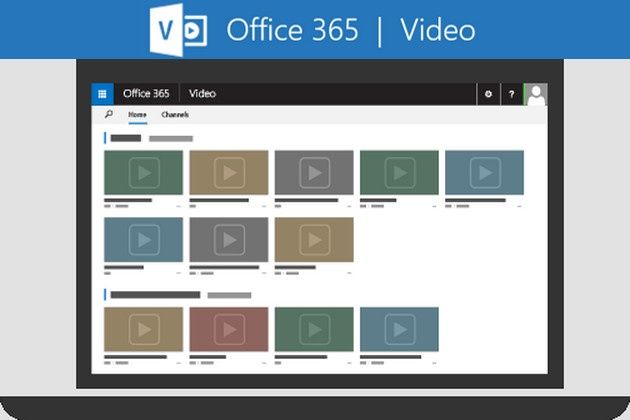Screen dimensions: 630x420
Task: Click the Office 365 link in the black header
Action: (146, 94)
